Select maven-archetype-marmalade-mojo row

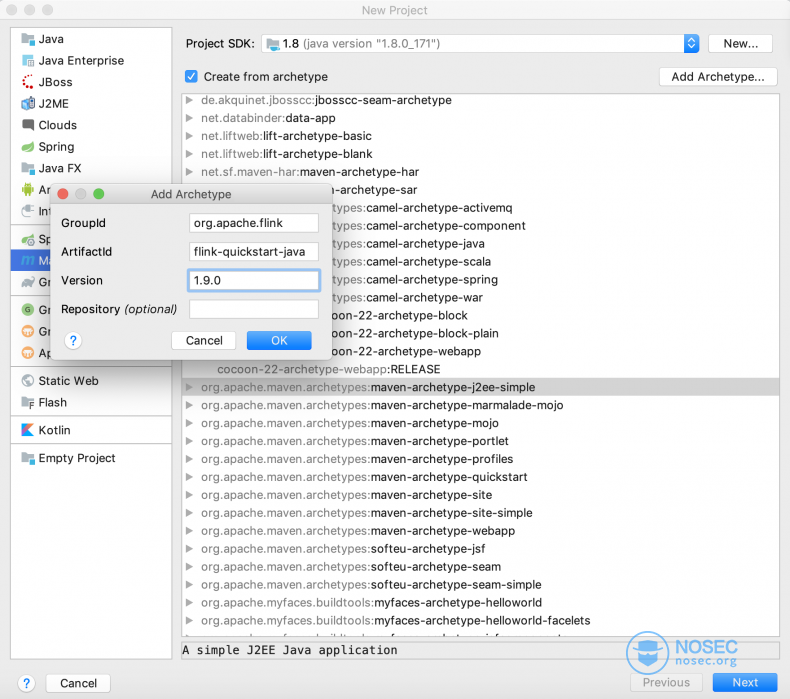click(481, 405)
